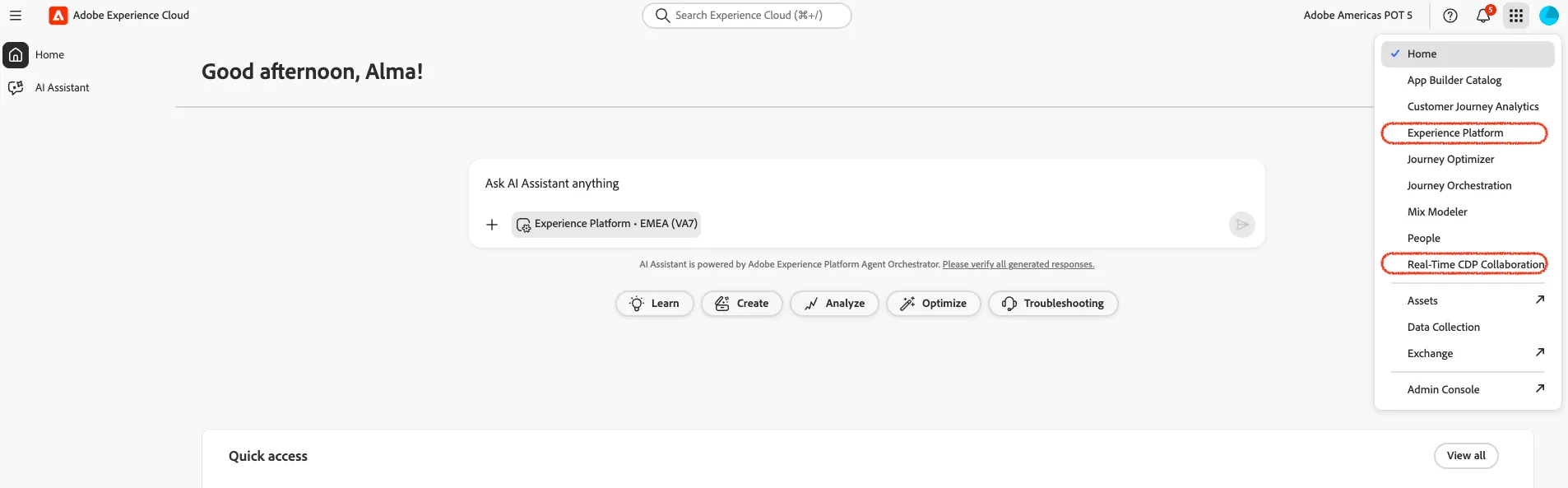Open Experience Platform EMEA (VA7) context selector
Screen dimensions: 1568x488
click(606, 224)
